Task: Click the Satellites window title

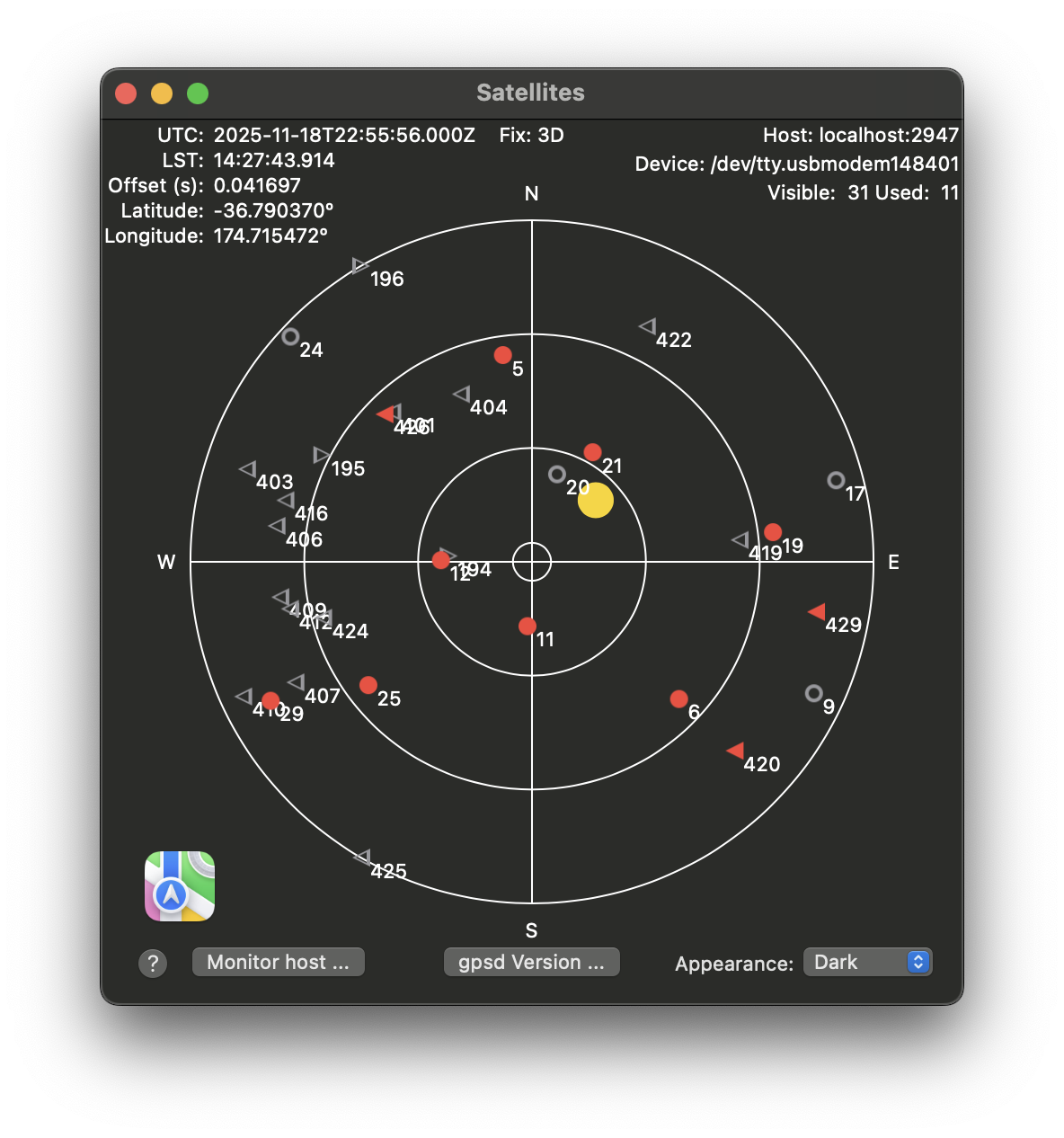Action: tap(530, 93)
